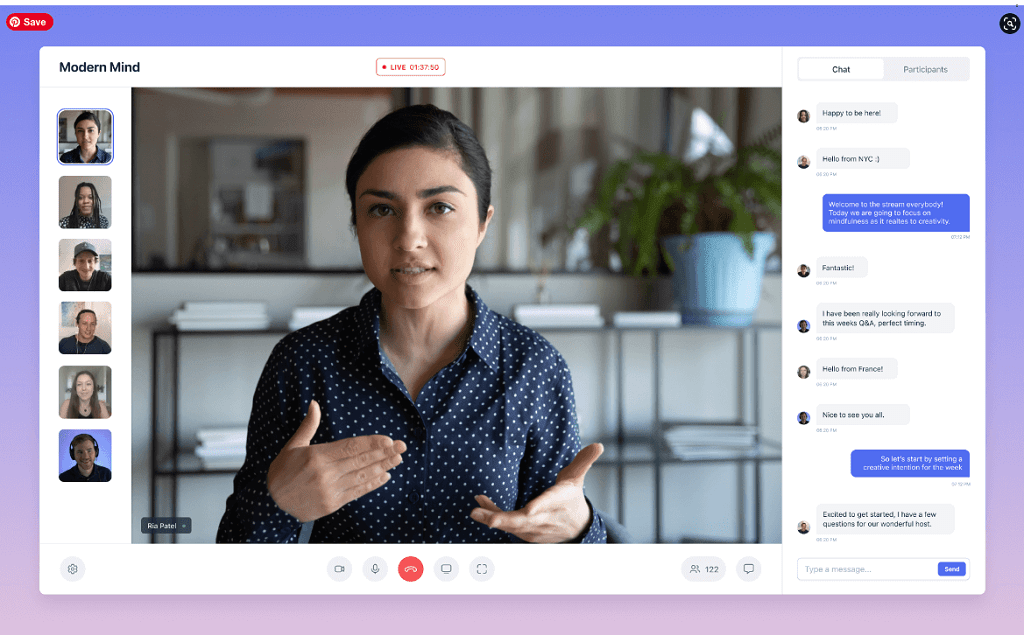
Task: Open the settings gear icon
Action: tap(72, 569)
